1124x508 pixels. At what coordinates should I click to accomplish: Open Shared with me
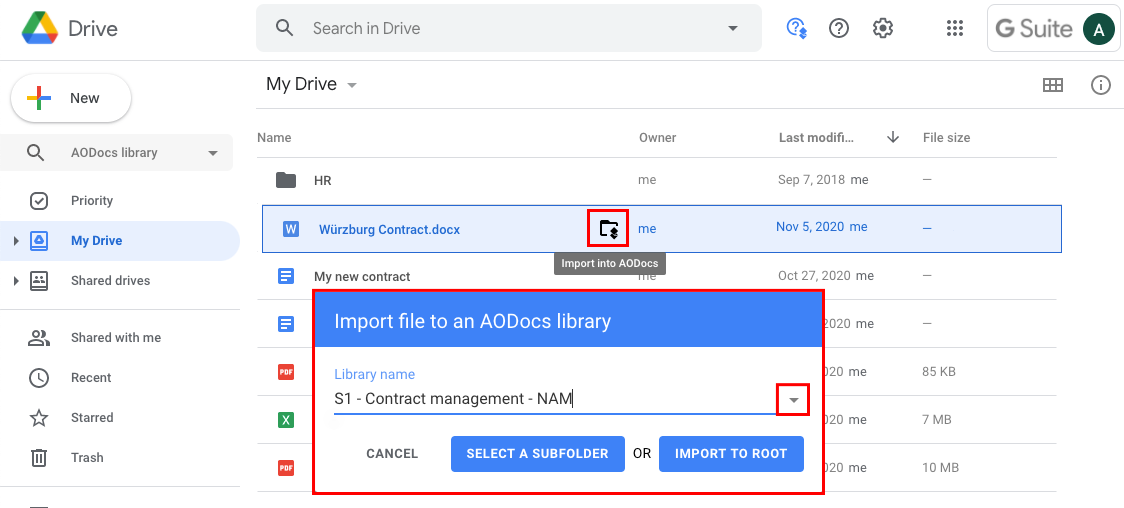click(x=115, y=337)
